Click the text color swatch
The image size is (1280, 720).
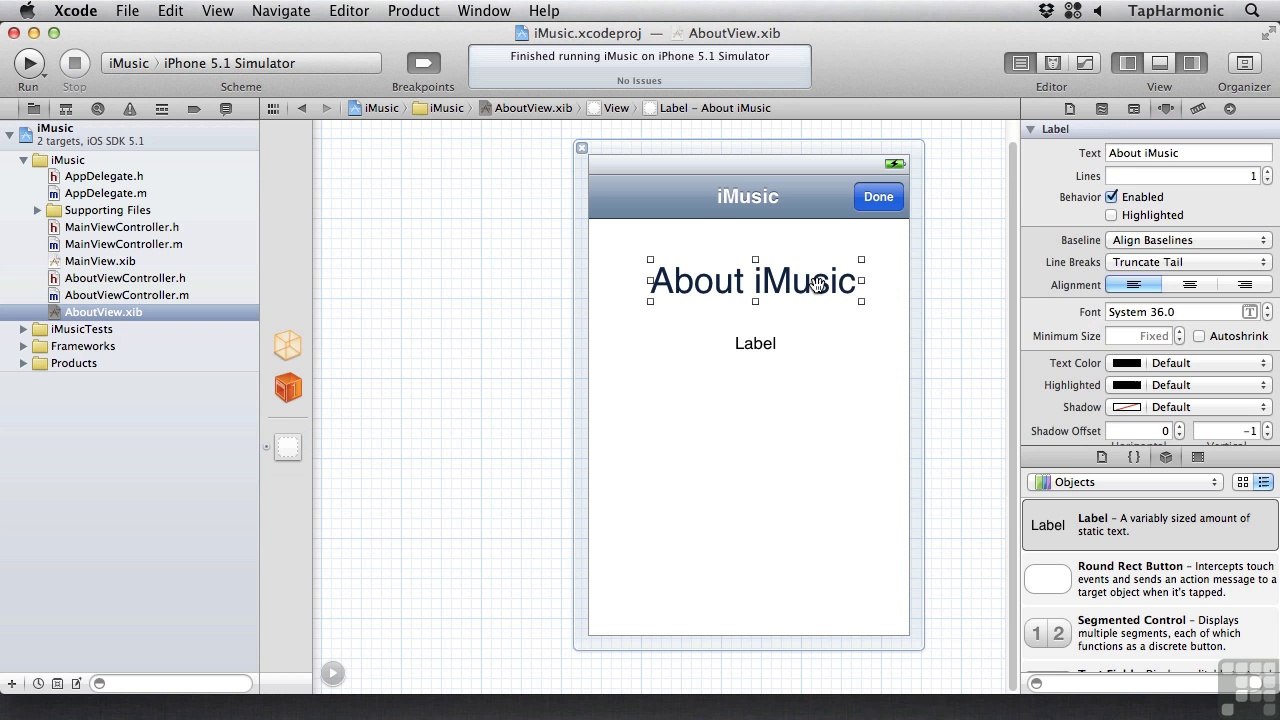click(1126, 363)
